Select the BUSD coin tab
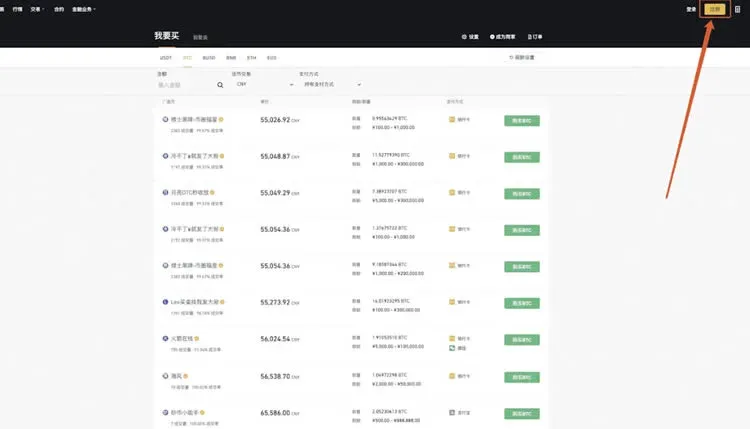The image size is (750, 429). coord(209,58)
